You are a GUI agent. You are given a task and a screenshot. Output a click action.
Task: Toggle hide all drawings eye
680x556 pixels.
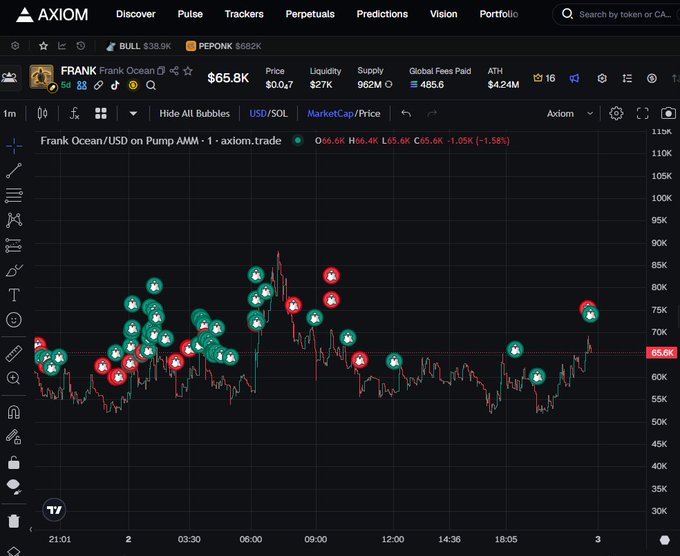pos(14,487)
